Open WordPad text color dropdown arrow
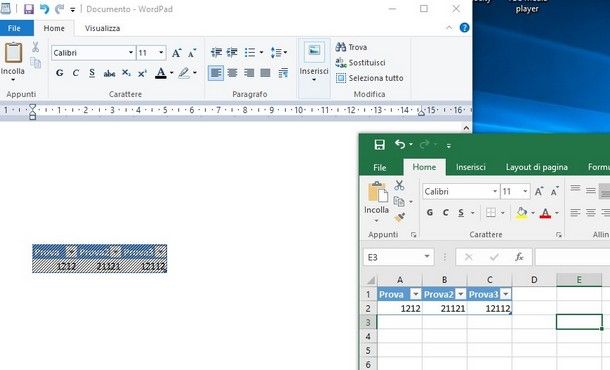Image resolution: width=610 pixels, height=370 pixels. [171, 73]
